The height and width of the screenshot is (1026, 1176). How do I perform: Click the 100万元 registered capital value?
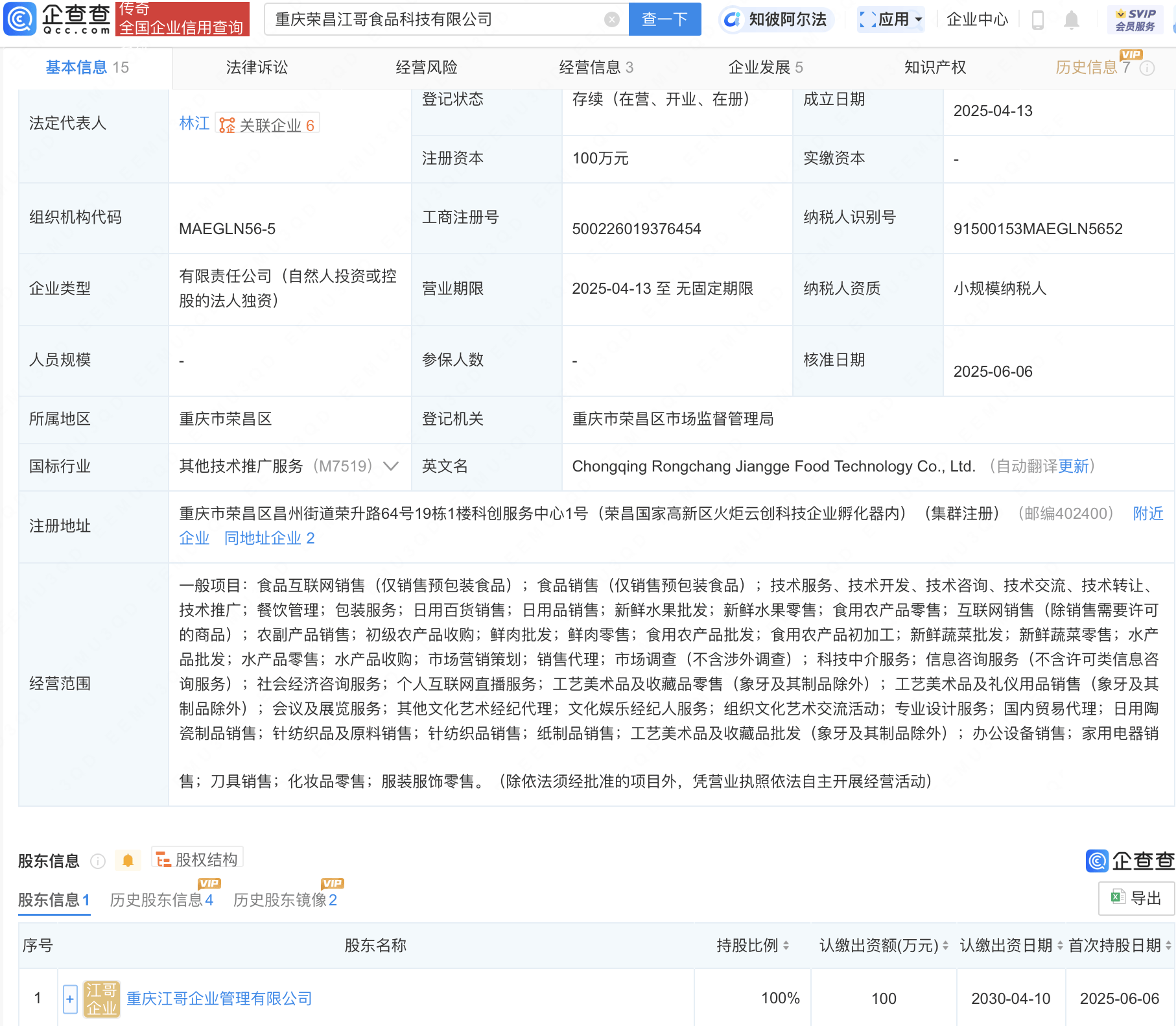(x=600, y=158)
